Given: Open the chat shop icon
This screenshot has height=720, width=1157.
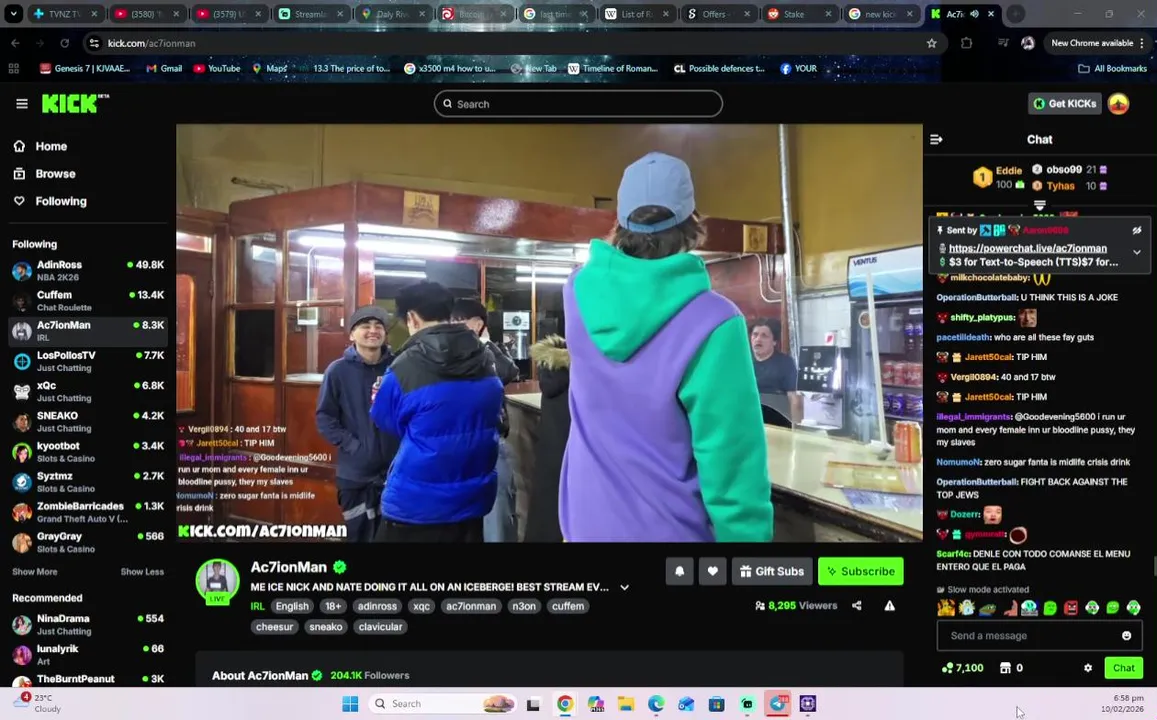Looking at the screenshot, I should coord(1005,668).
